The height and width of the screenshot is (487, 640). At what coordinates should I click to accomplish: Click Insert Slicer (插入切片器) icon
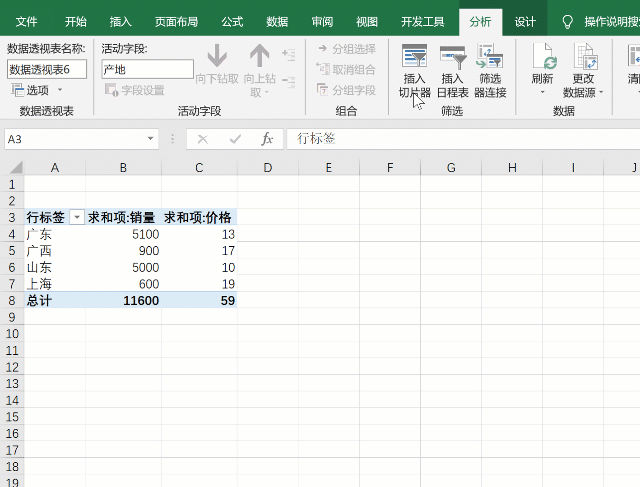(414, 56)
